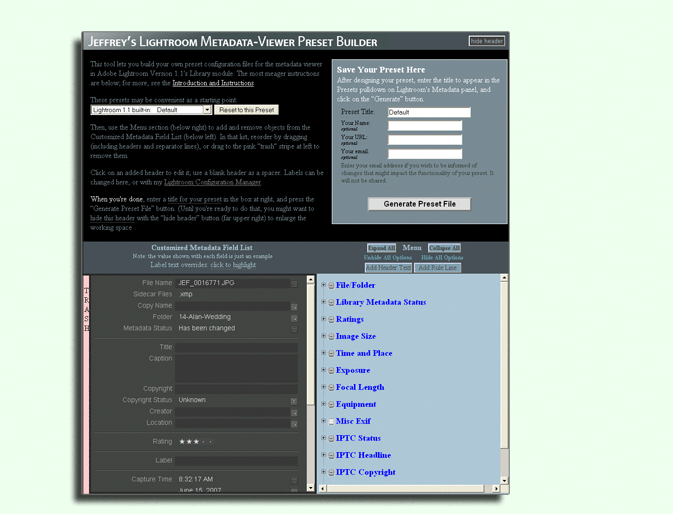This screenshot has width=673, height=514.
Task: Click the field list scrollbar down arrow
Action: click(311, 488)
